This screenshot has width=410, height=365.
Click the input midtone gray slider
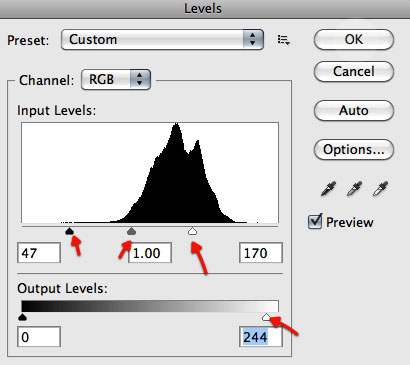pos(131,231)
